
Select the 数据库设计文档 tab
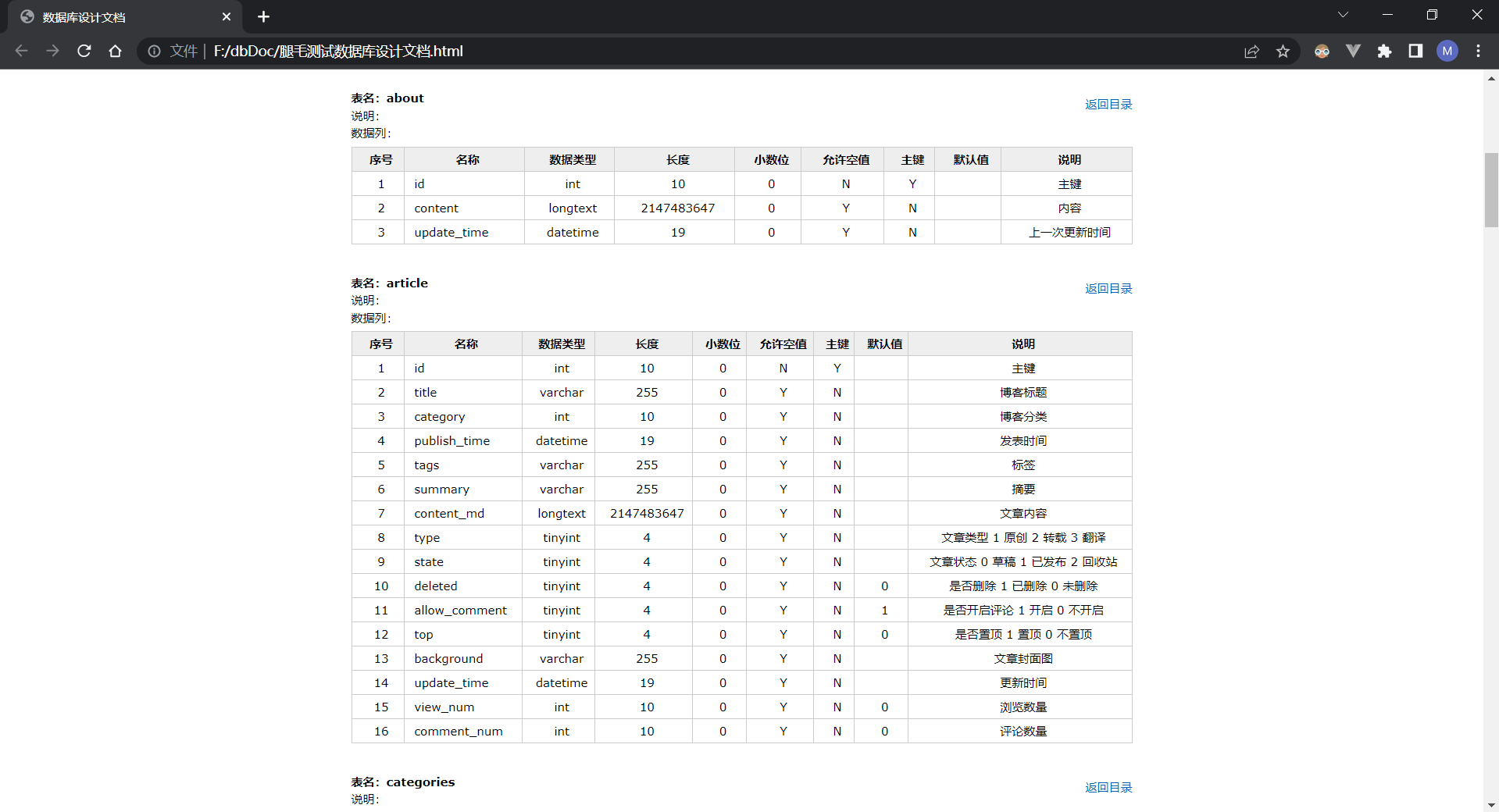pos(125,16)
